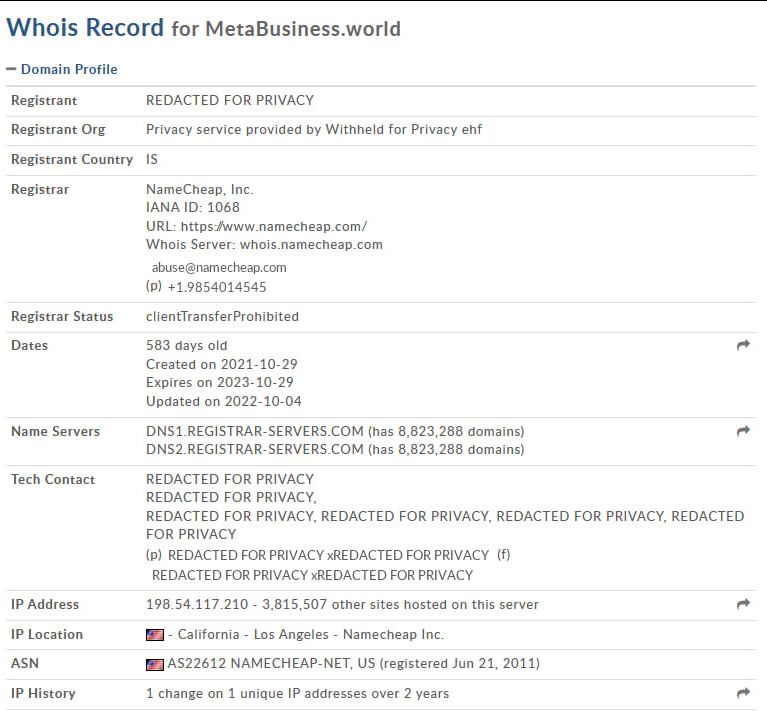The height and width of the screenshot is (711, 767).
Task: Select Created on 2021-10-29 date
Action: tap(222, 364)
